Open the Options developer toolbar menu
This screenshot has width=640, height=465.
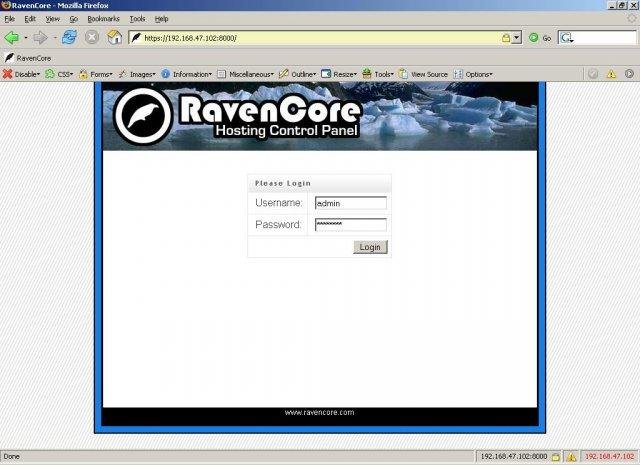[x=473, y=74]
